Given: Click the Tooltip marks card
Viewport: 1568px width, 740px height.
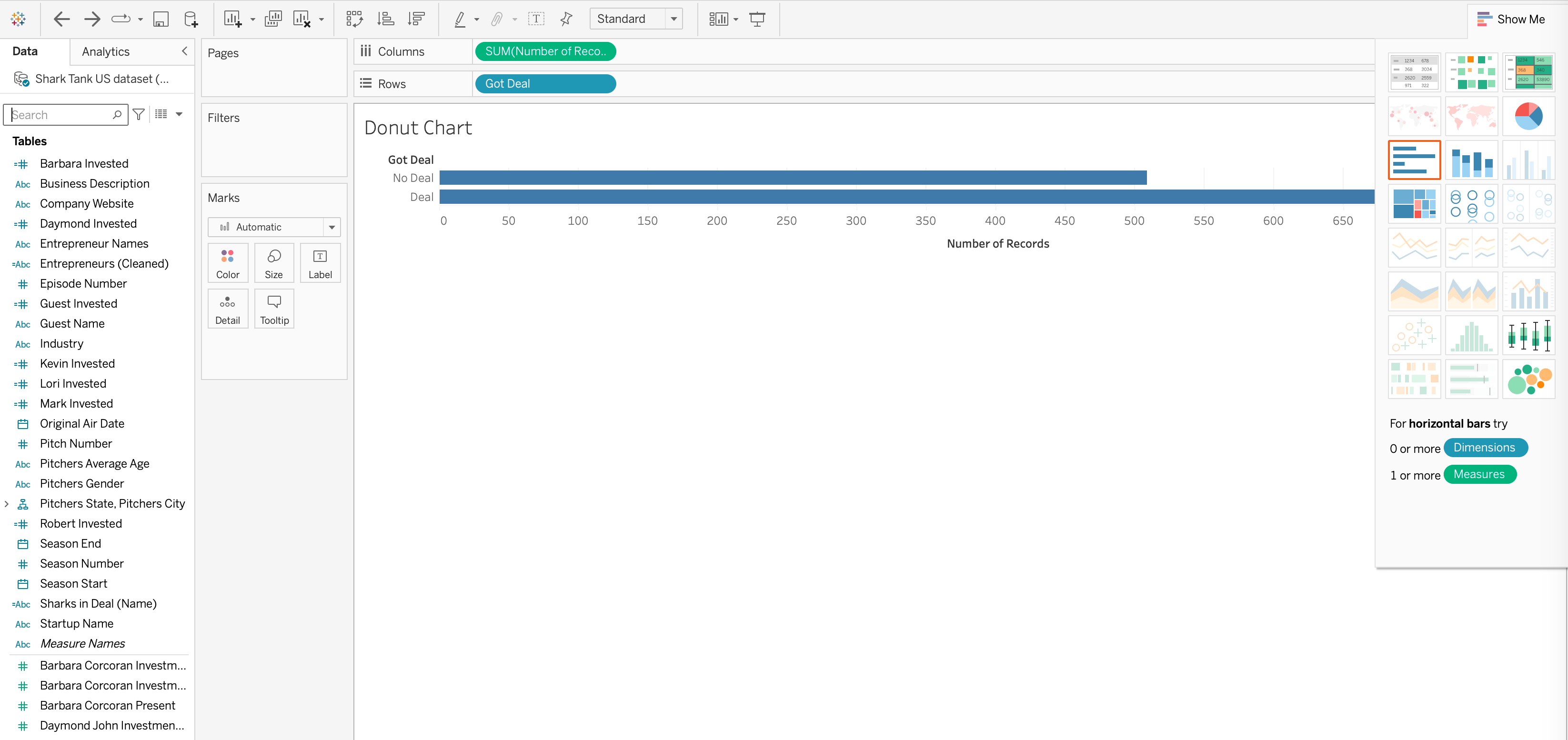Looking at the screenshot, I should tap(274, 309).
